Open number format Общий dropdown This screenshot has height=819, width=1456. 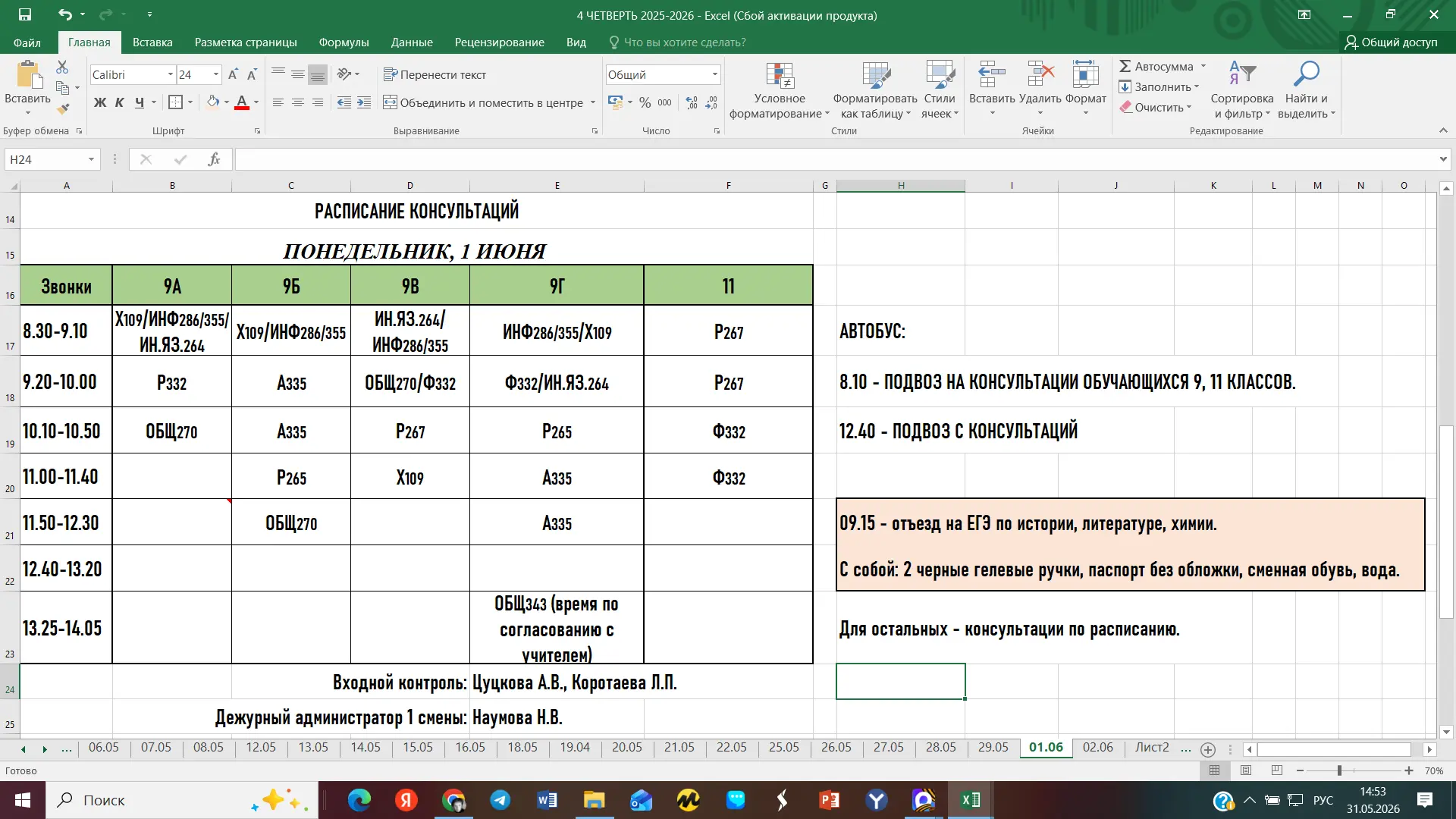[714, 74]
